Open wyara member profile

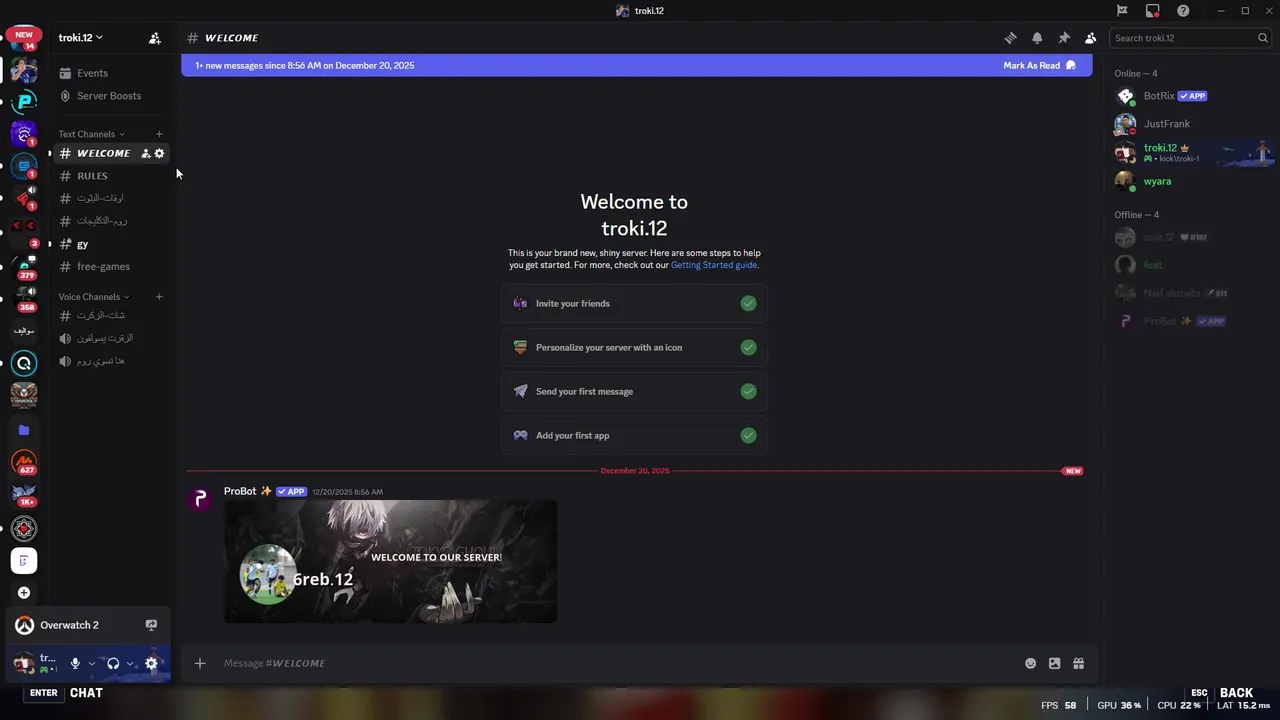tap(1189, 181)
